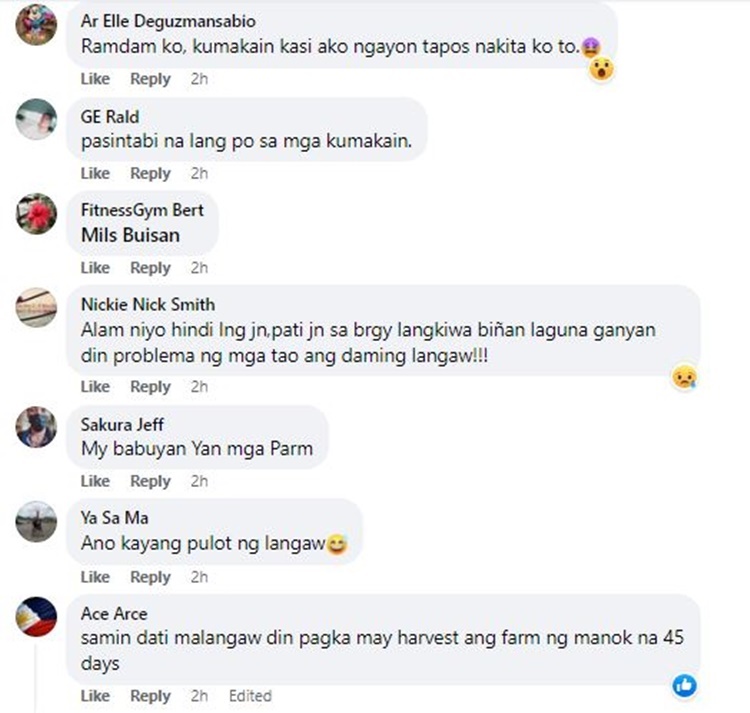The height and width of the screenshot is (713, 750).
Task: Open Ace Arce's flag avatar
Action: (x=36, y=617)
